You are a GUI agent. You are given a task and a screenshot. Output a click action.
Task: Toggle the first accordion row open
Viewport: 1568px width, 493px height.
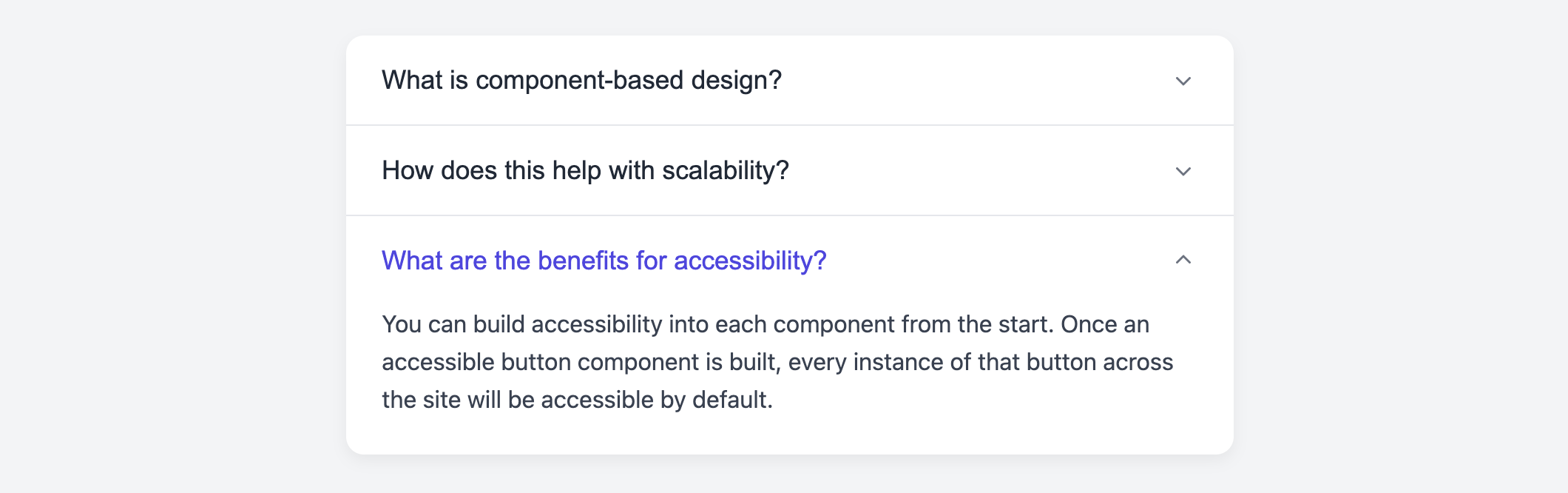click(790, 80)
